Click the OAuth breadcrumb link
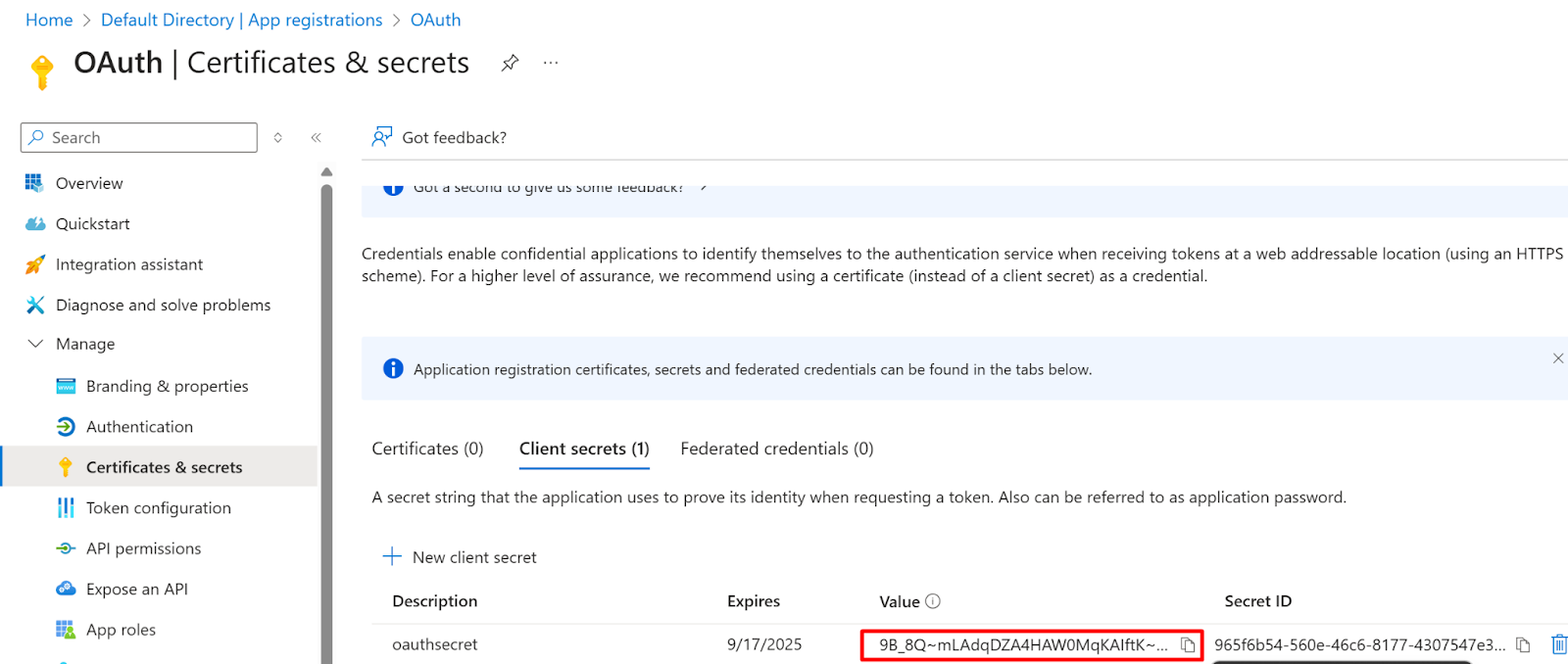The width and height of the screenshot is (1568, 664). coord(436,20)
